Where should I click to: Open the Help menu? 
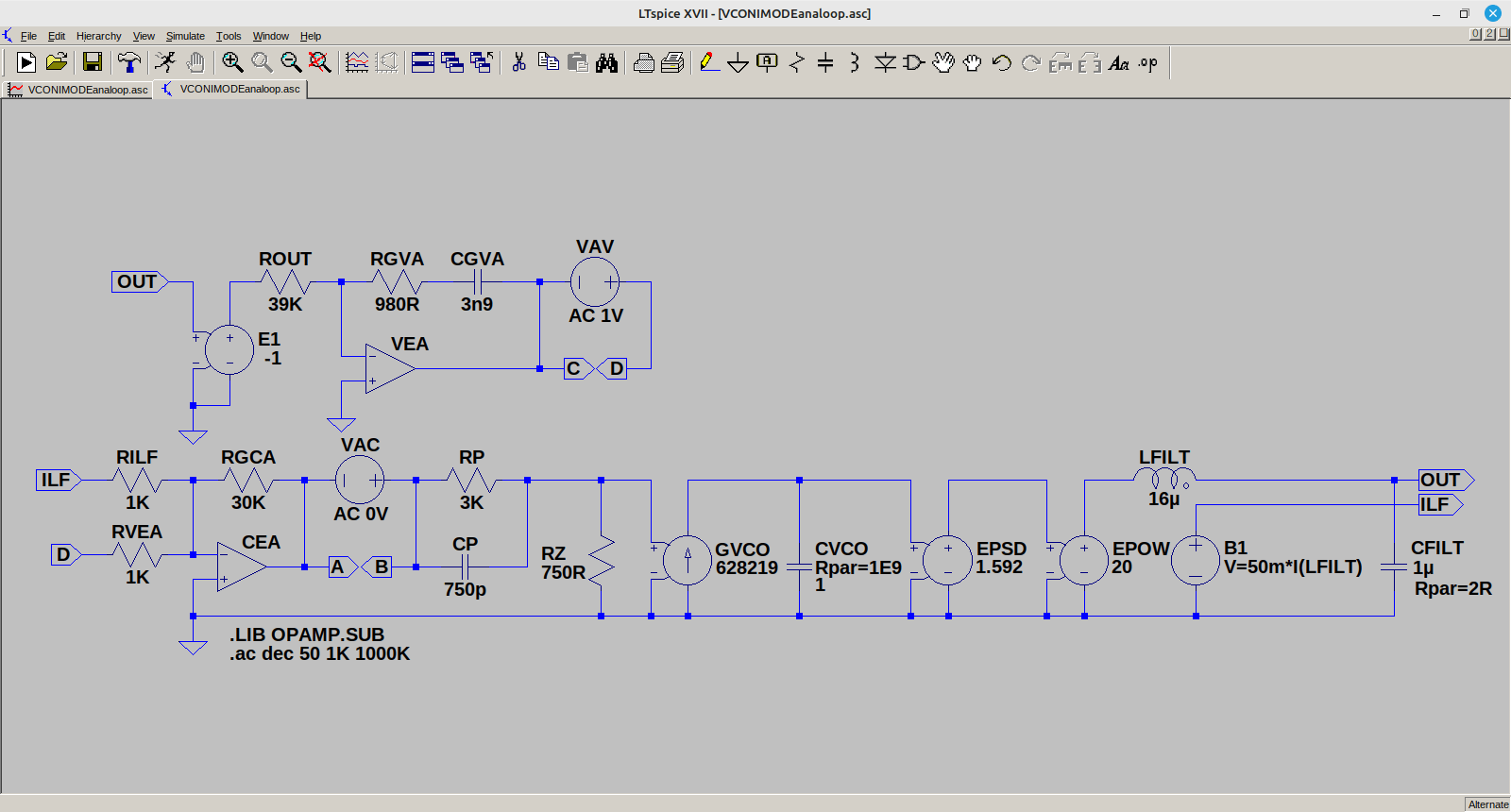311,36
